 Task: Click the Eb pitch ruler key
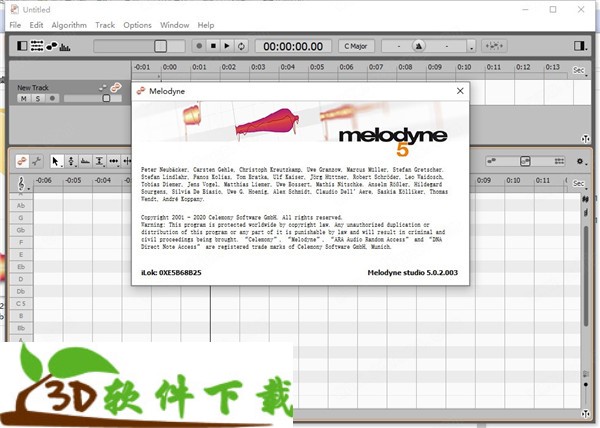[21, 267]
